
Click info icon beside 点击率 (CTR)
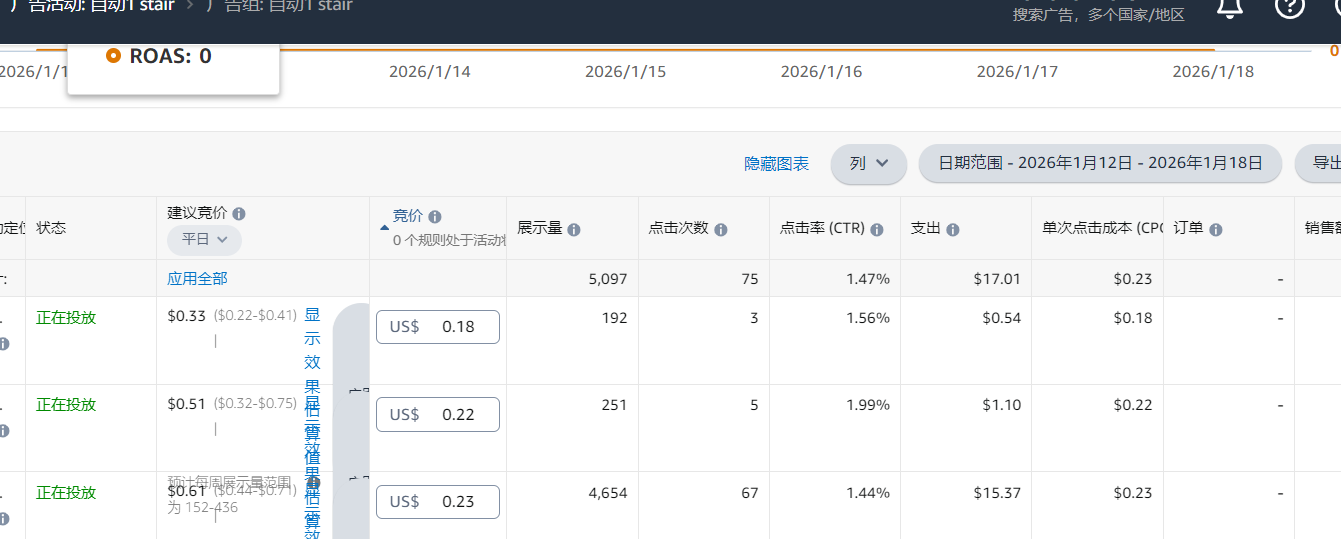877,229
